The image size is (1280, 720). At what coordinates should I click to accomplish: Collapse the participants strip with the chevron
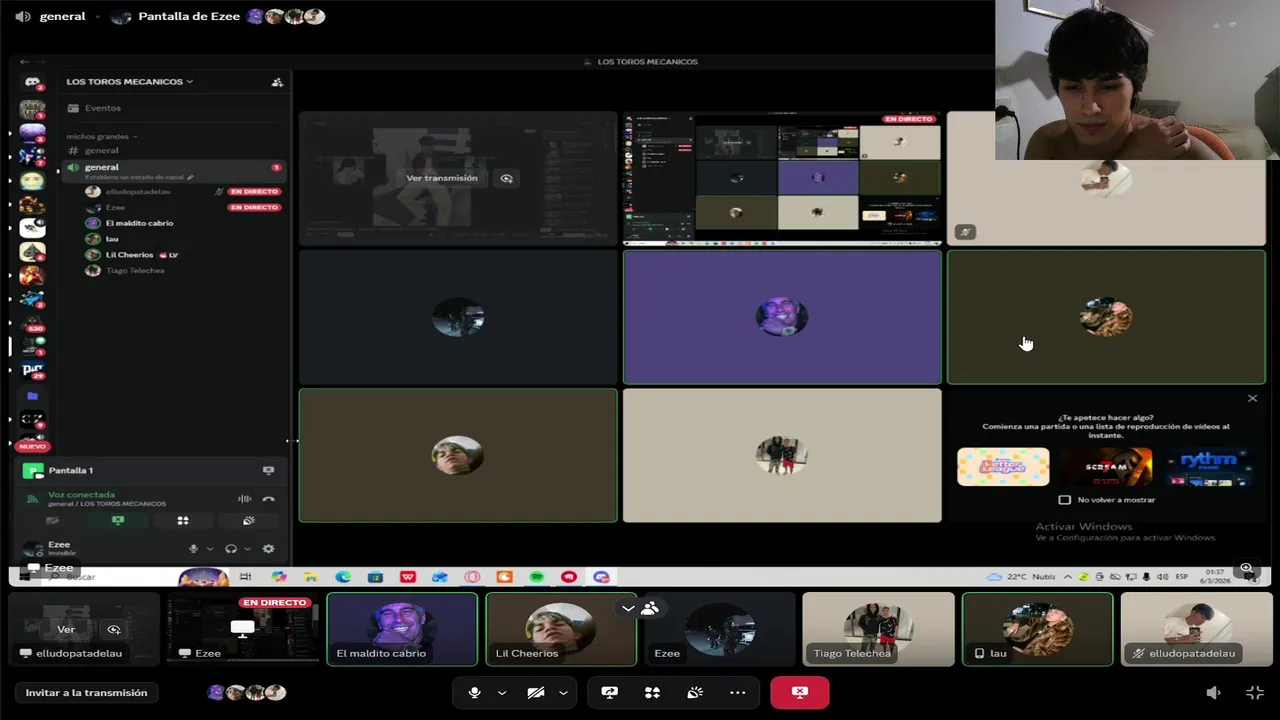click(628, 608)
